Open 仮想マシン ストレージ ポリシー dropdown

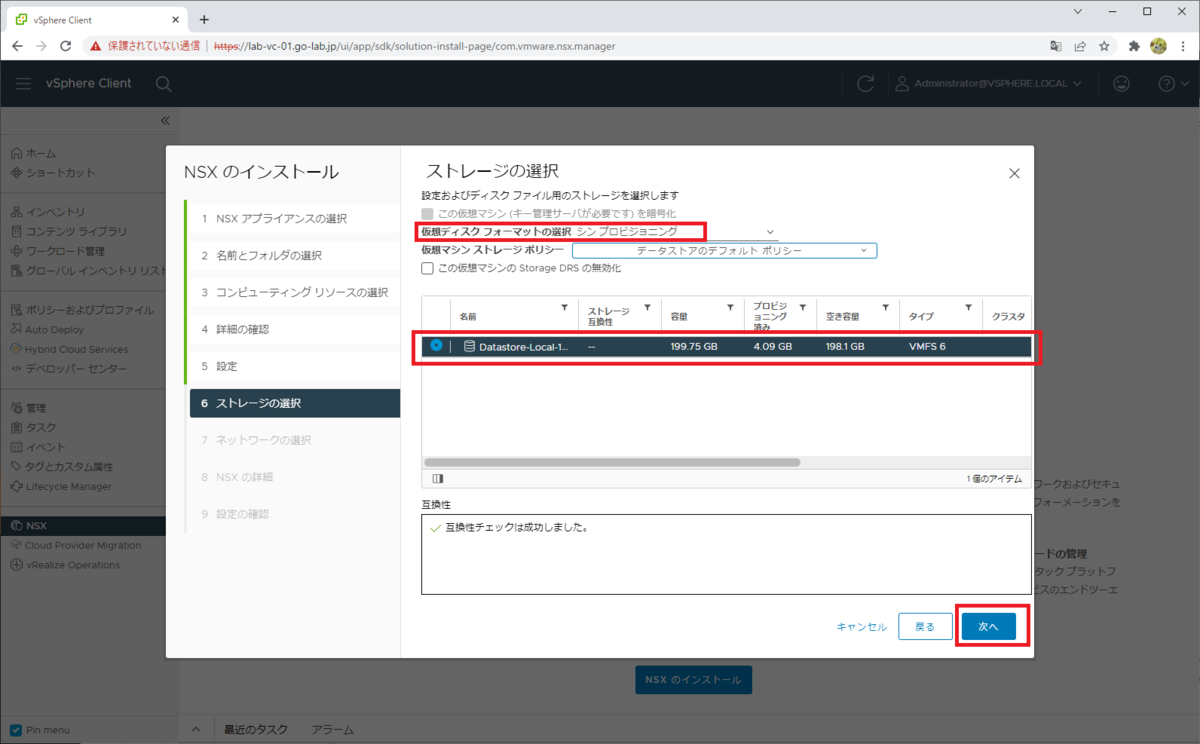(x=724, y=250)
